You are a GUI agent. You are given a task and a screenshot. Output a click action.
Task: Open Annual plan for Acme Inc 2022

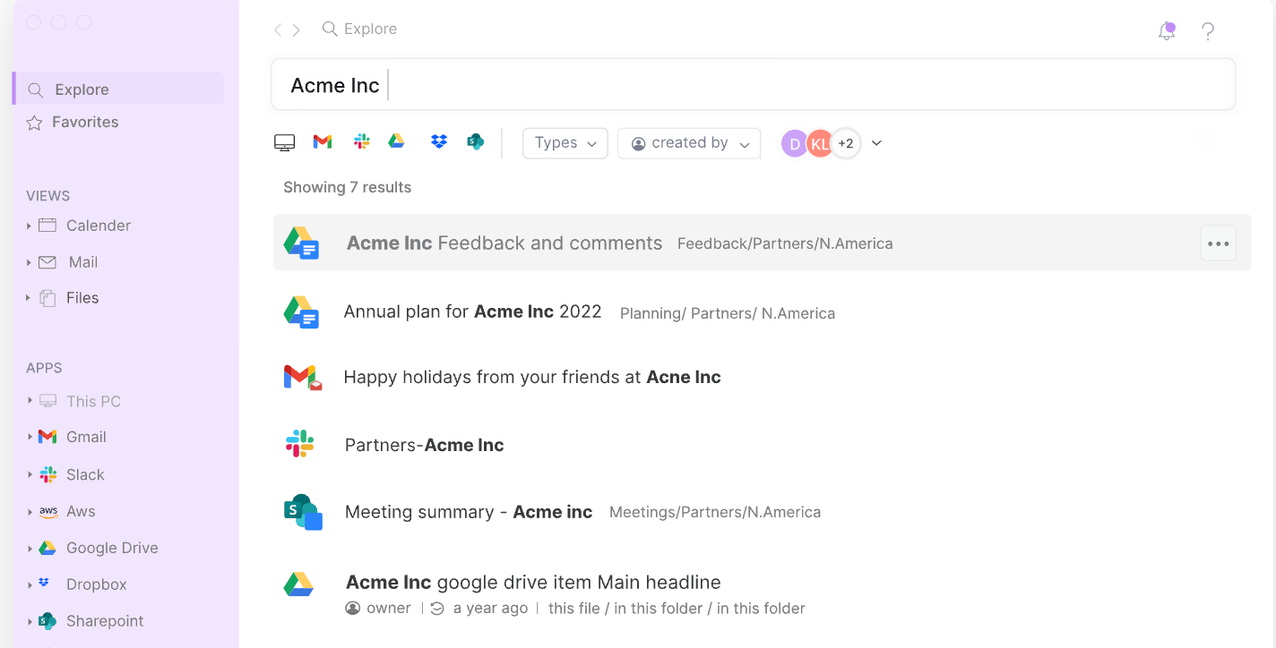pos(472,312)
